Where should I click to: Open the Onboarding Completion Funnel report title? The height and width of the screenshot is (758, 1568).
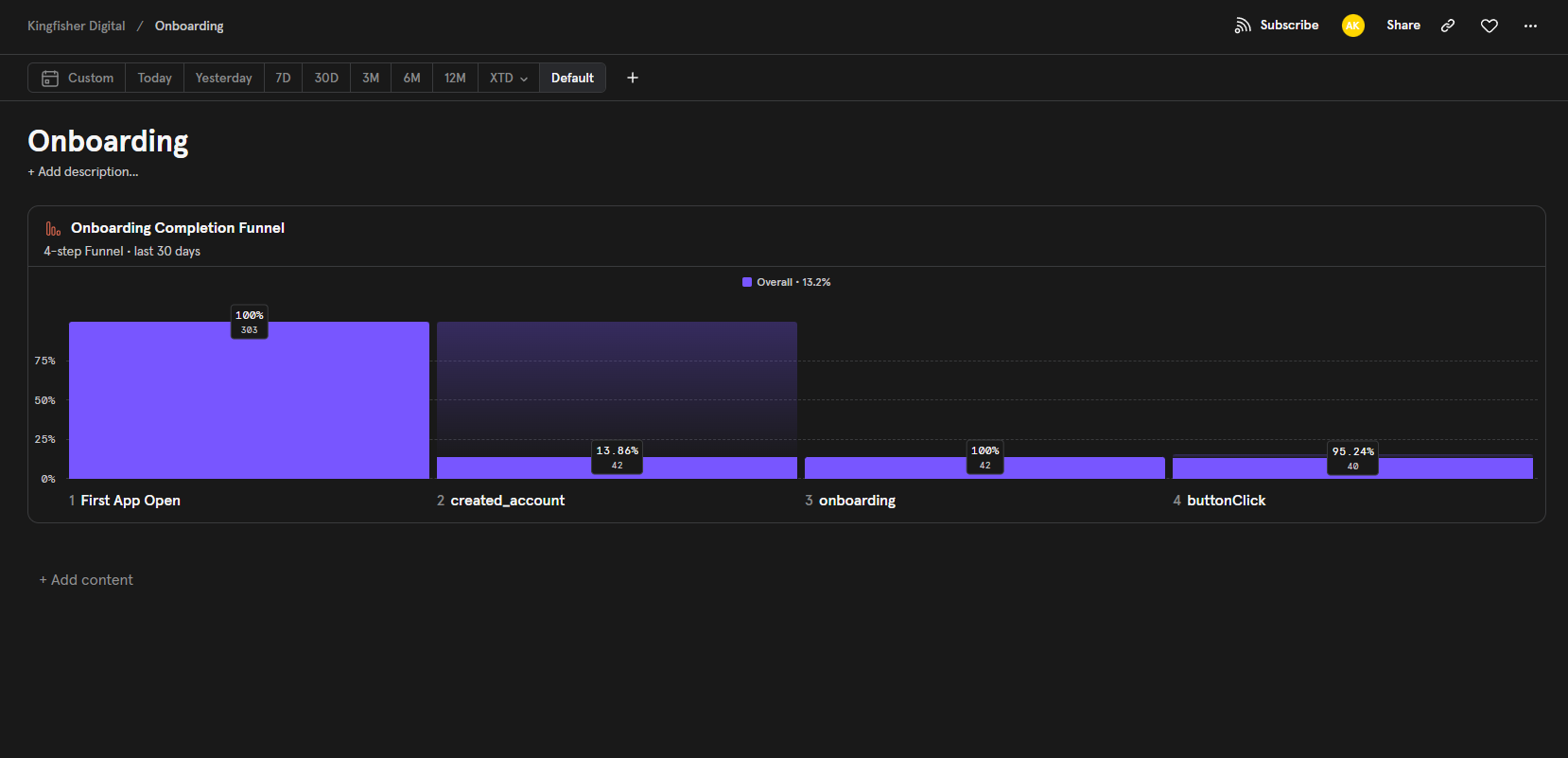point(178,228)
